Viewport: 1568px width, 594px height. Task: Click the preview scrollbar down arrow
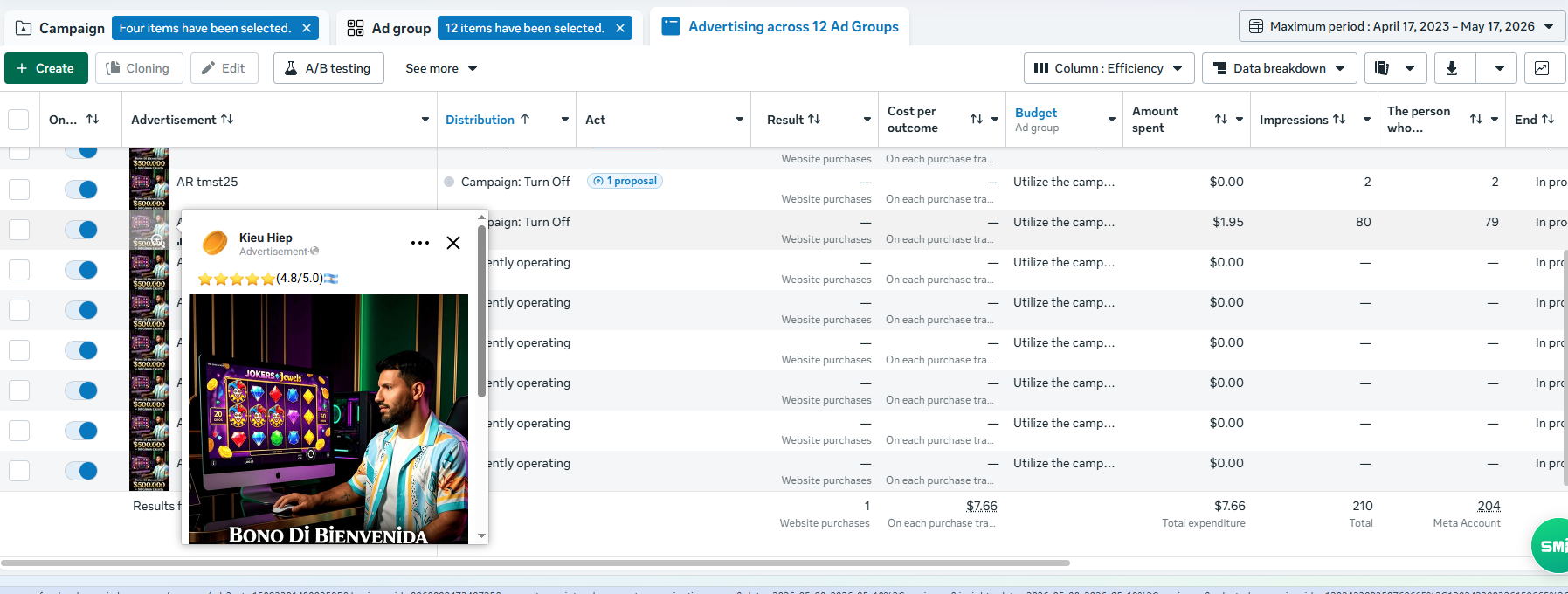coord(481,535)
